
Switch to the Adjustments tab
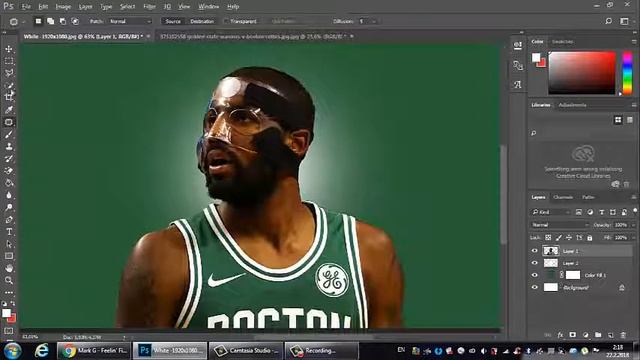(572, 105)
